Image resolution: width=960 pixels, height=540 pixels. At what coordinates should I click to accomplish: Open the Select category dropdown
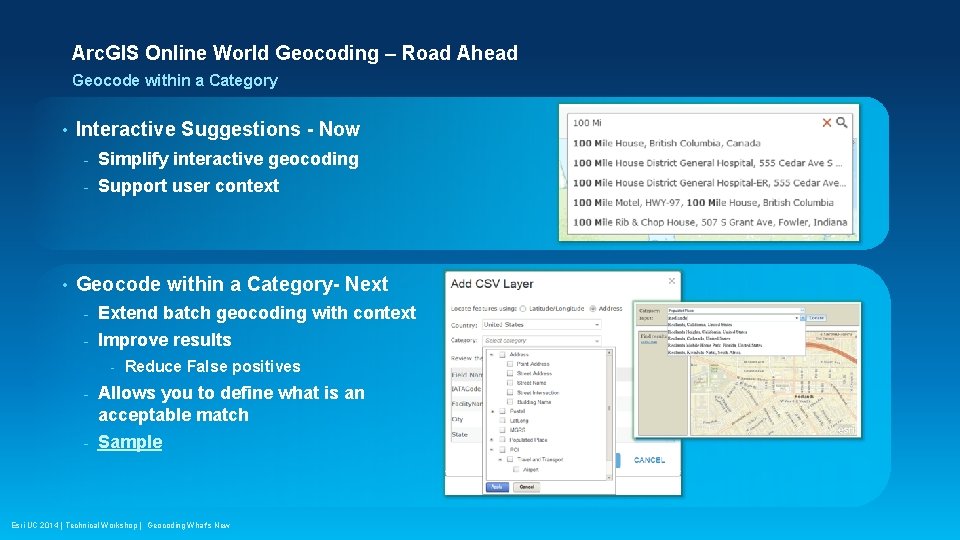(x=541, y=340)
